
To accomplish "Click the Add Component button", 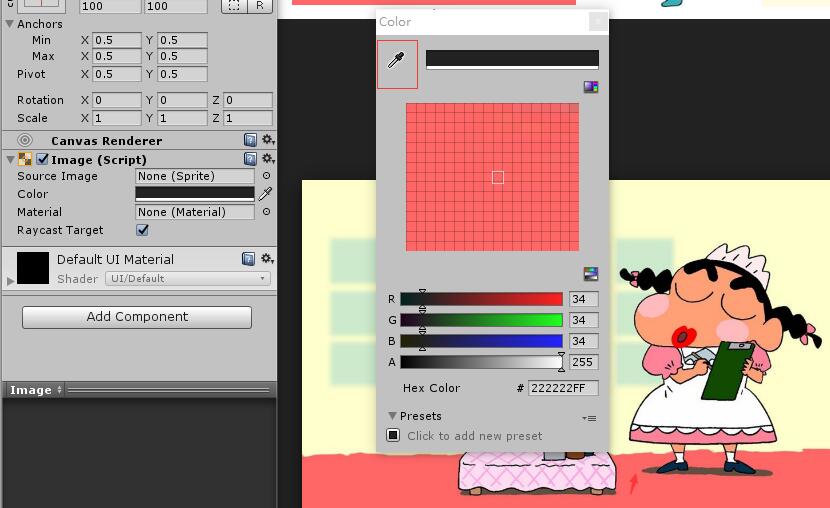I will (x=137, y=317).
